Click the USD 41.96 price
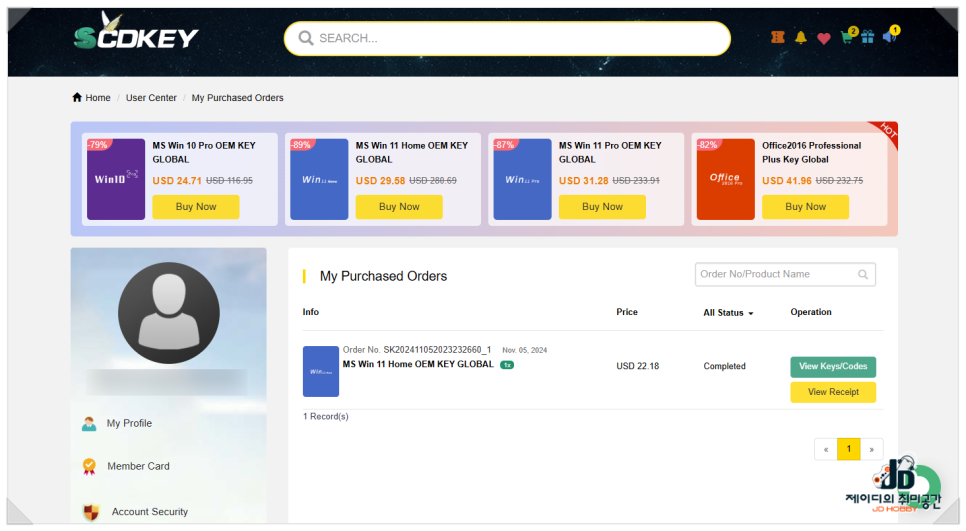This screenshot has width=966, height=531. click(x=787, y=180)
